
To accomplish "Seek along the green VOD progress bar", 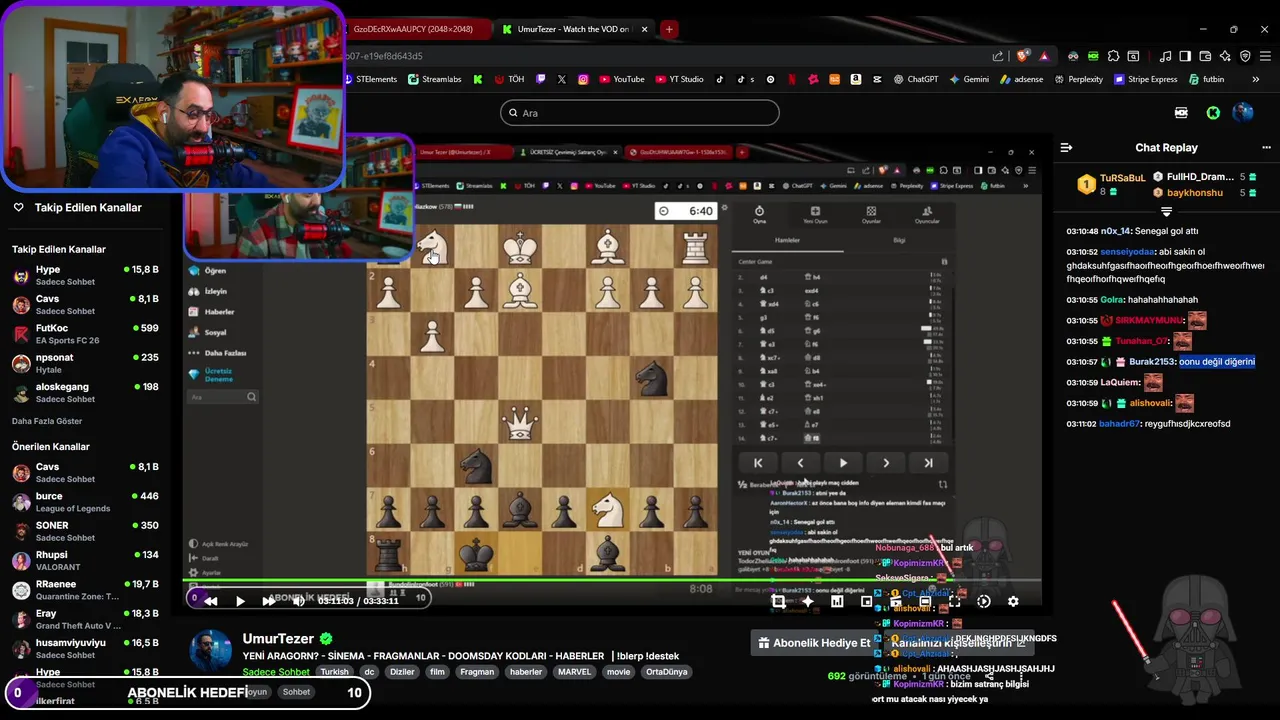I will pos(612,580).
